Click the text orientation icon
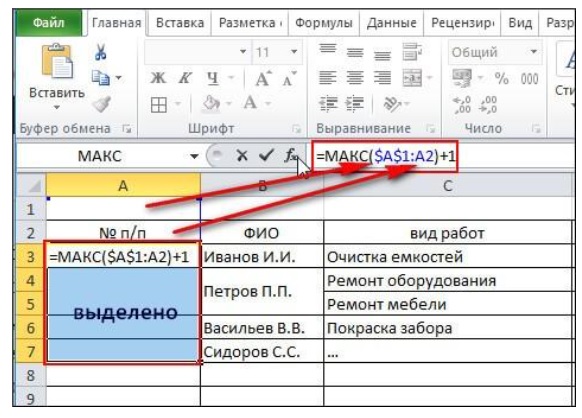 392,104
